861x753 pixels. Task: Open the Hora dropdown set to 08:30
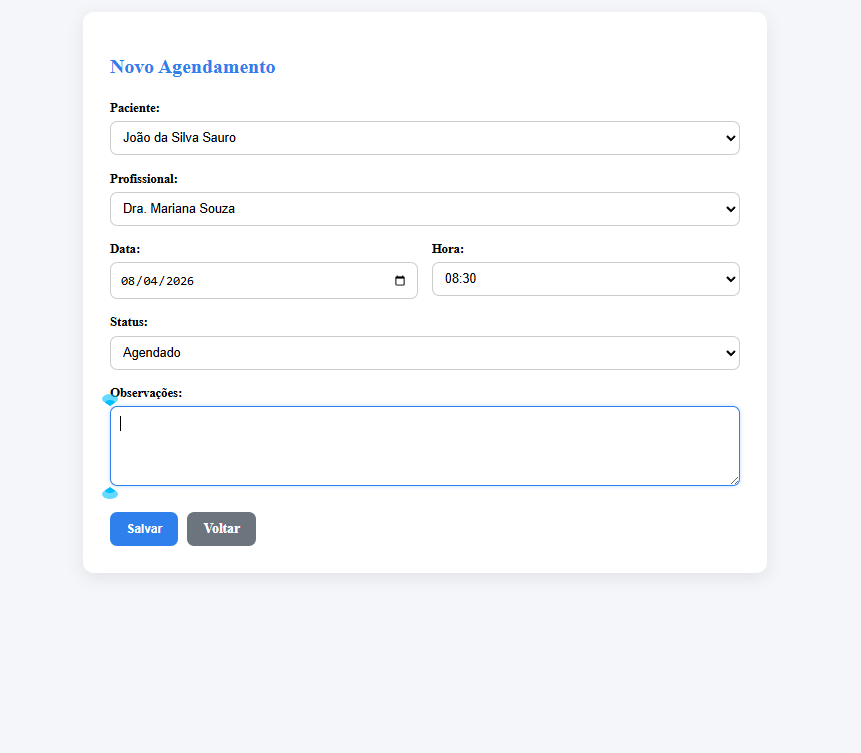[x=585, y=279]
